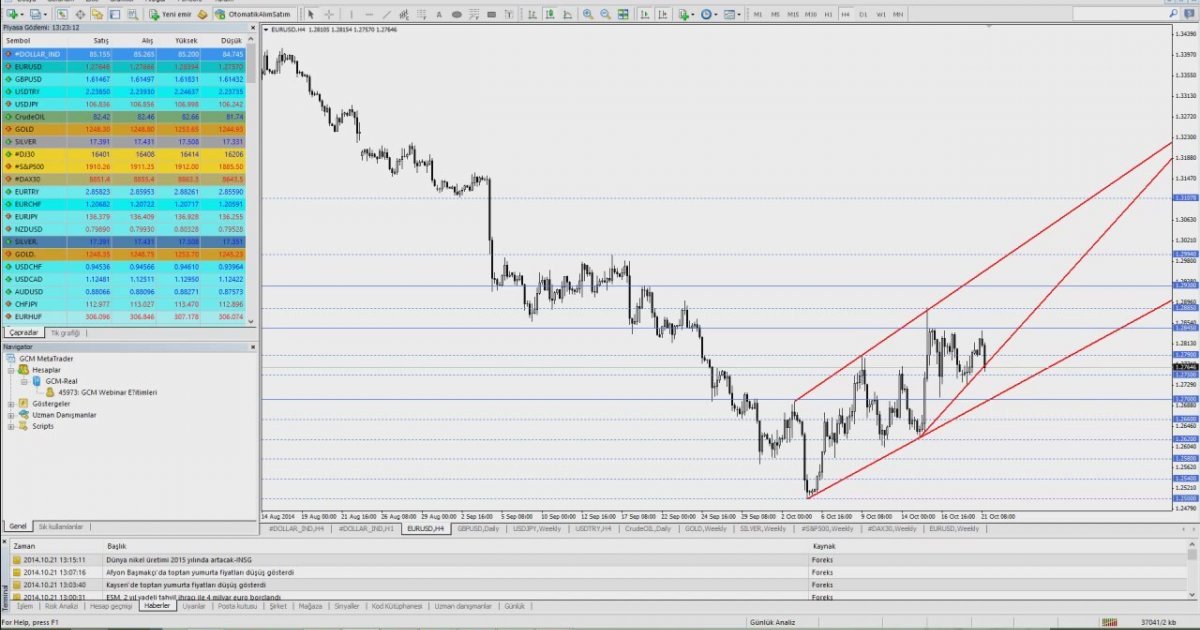Open the #DAX30,Weekly chart tab
This screenshot has height=630, width=1200.
pyautogui.click(x=892, y=528)
